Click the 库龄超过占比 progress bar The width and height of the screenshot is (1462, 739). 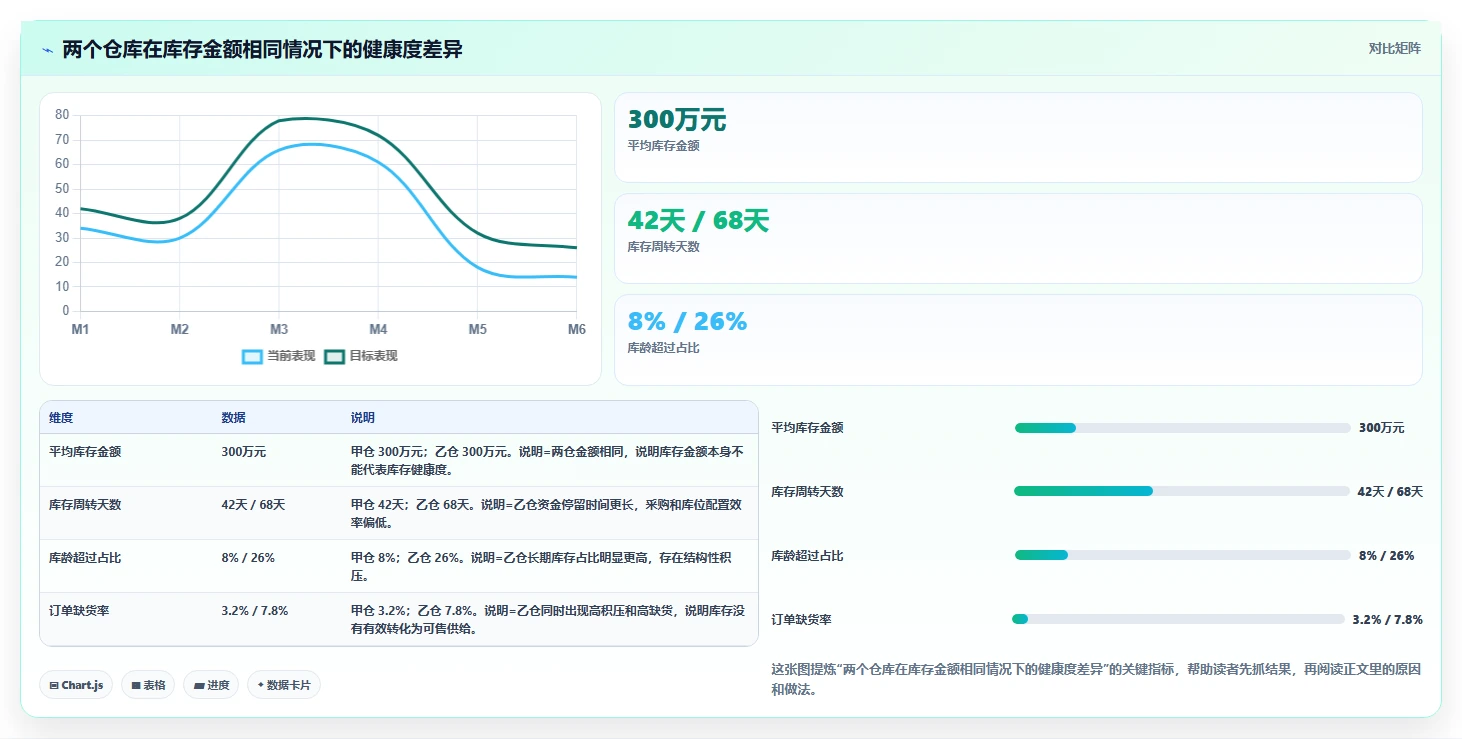coord(1182,555)
